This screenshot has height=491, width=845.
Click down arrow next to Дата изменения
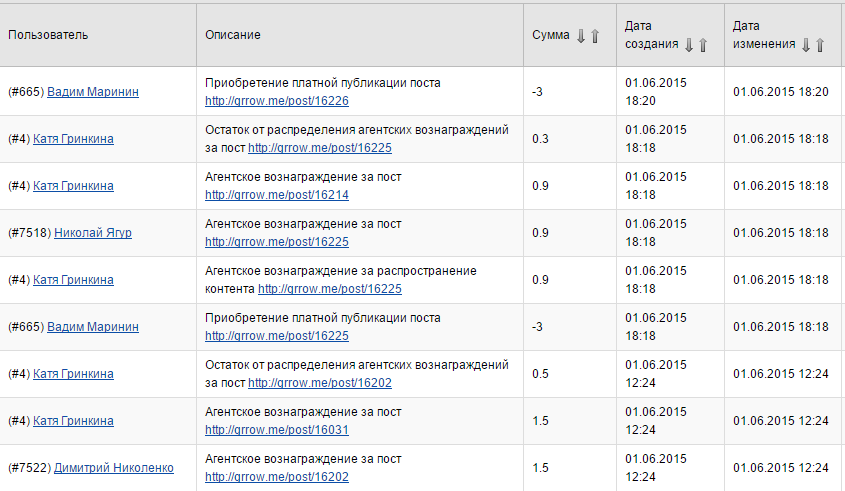coord(805,44)
